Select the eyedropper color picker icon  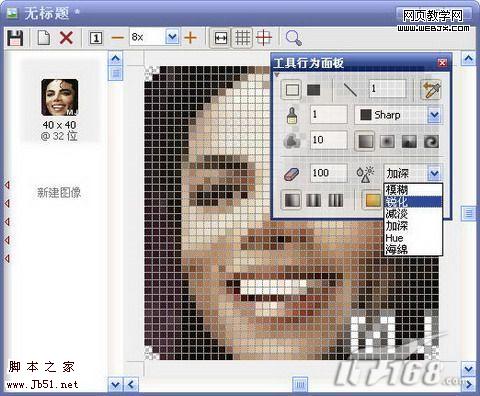431,89
